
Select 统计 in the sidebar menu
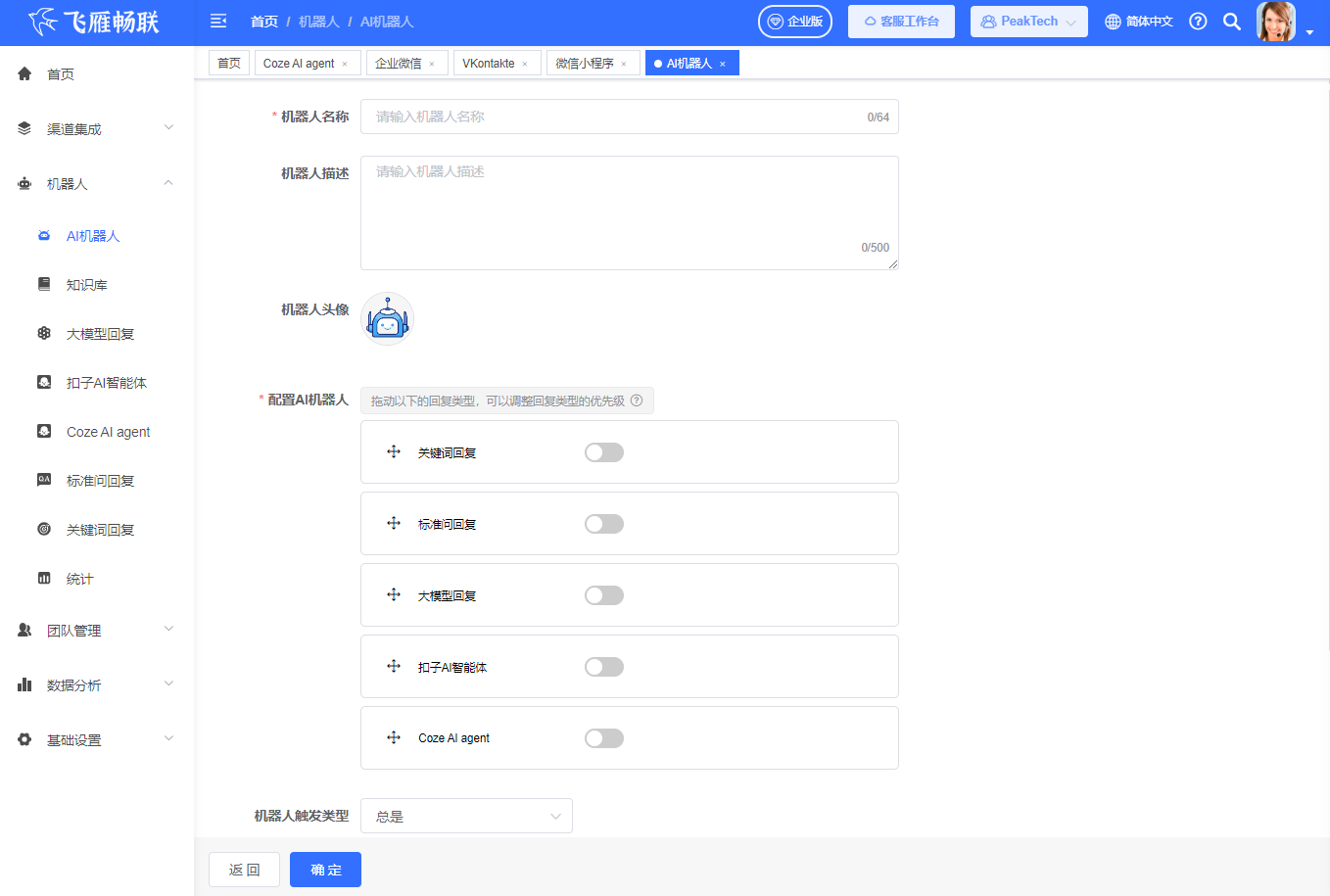click(79, 579)
